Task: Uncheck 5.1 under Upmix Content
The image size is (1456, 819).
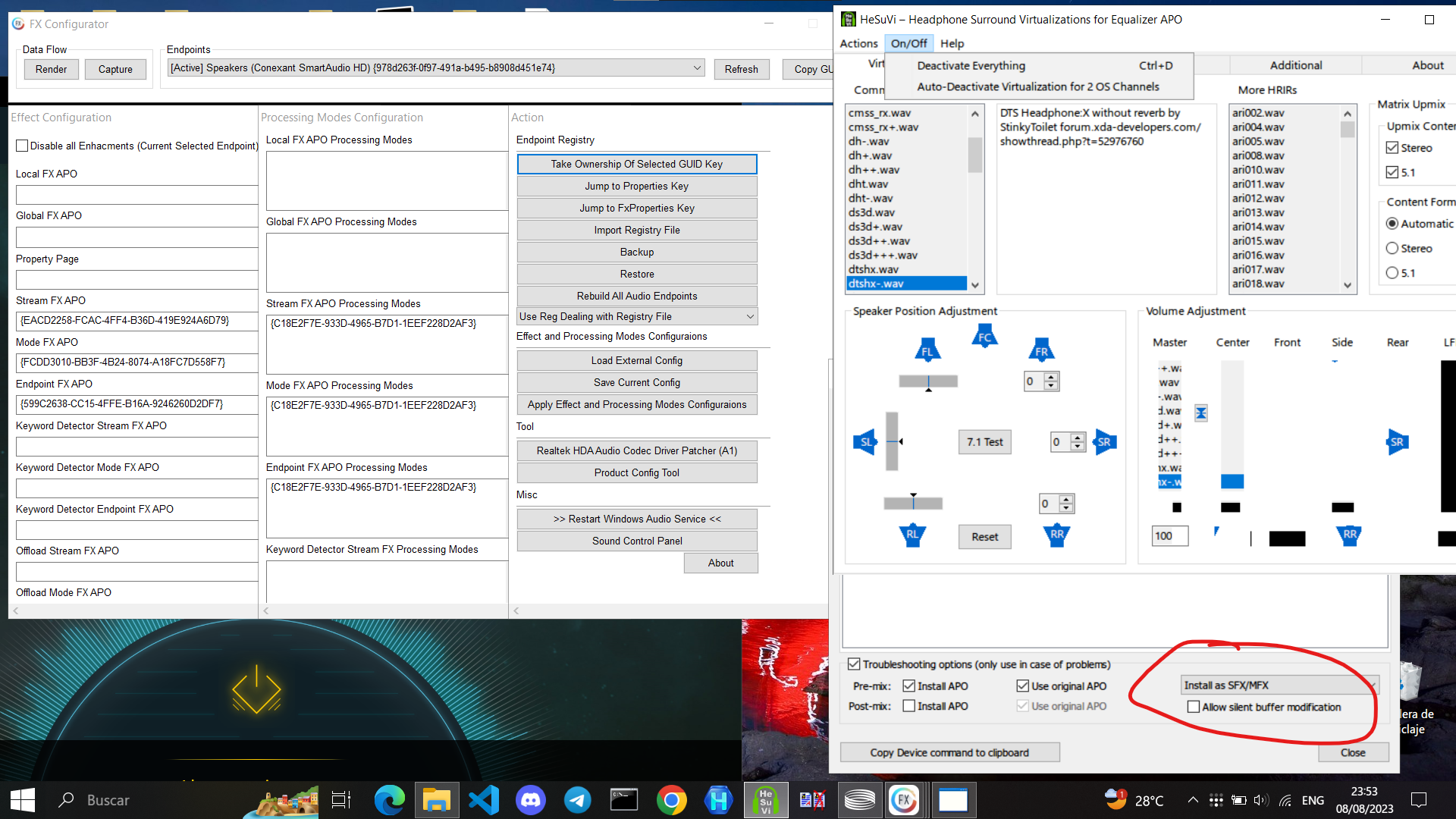Action: (1392, 172)
